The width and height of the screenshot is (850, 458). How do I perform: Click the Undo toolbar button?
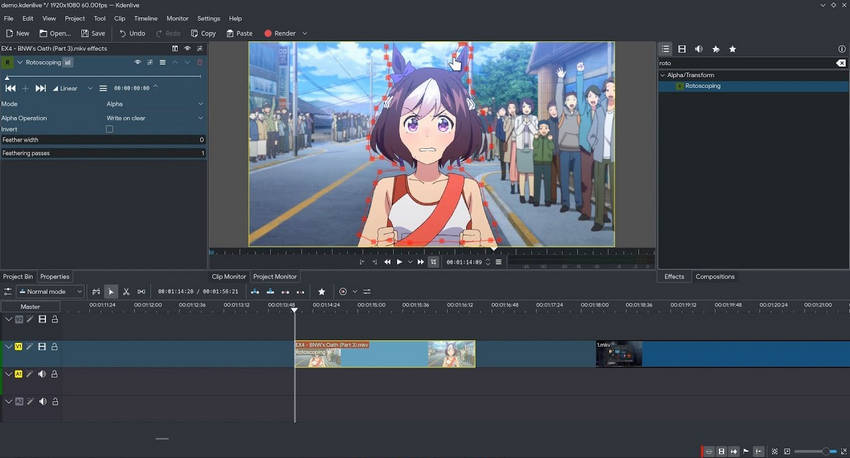[x=132, y=33]
